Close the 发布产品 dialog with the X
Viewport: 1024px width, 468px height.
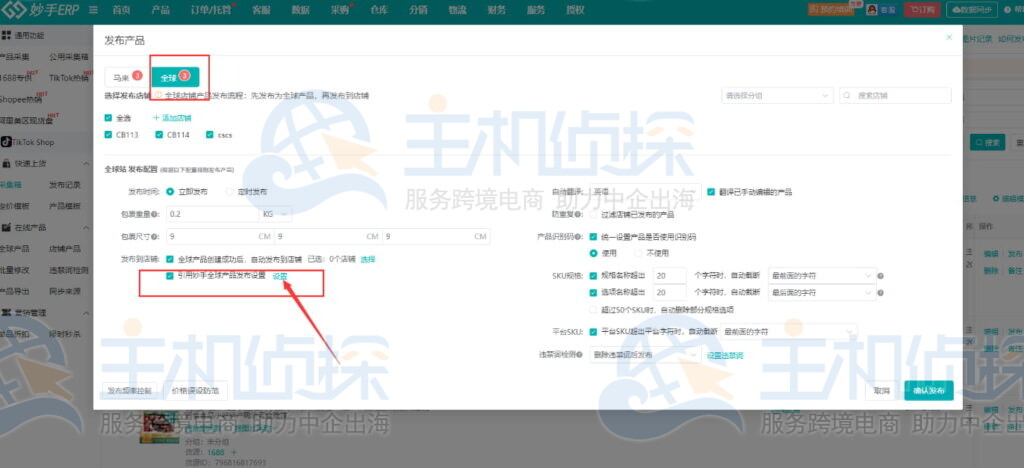pos(949,37)
